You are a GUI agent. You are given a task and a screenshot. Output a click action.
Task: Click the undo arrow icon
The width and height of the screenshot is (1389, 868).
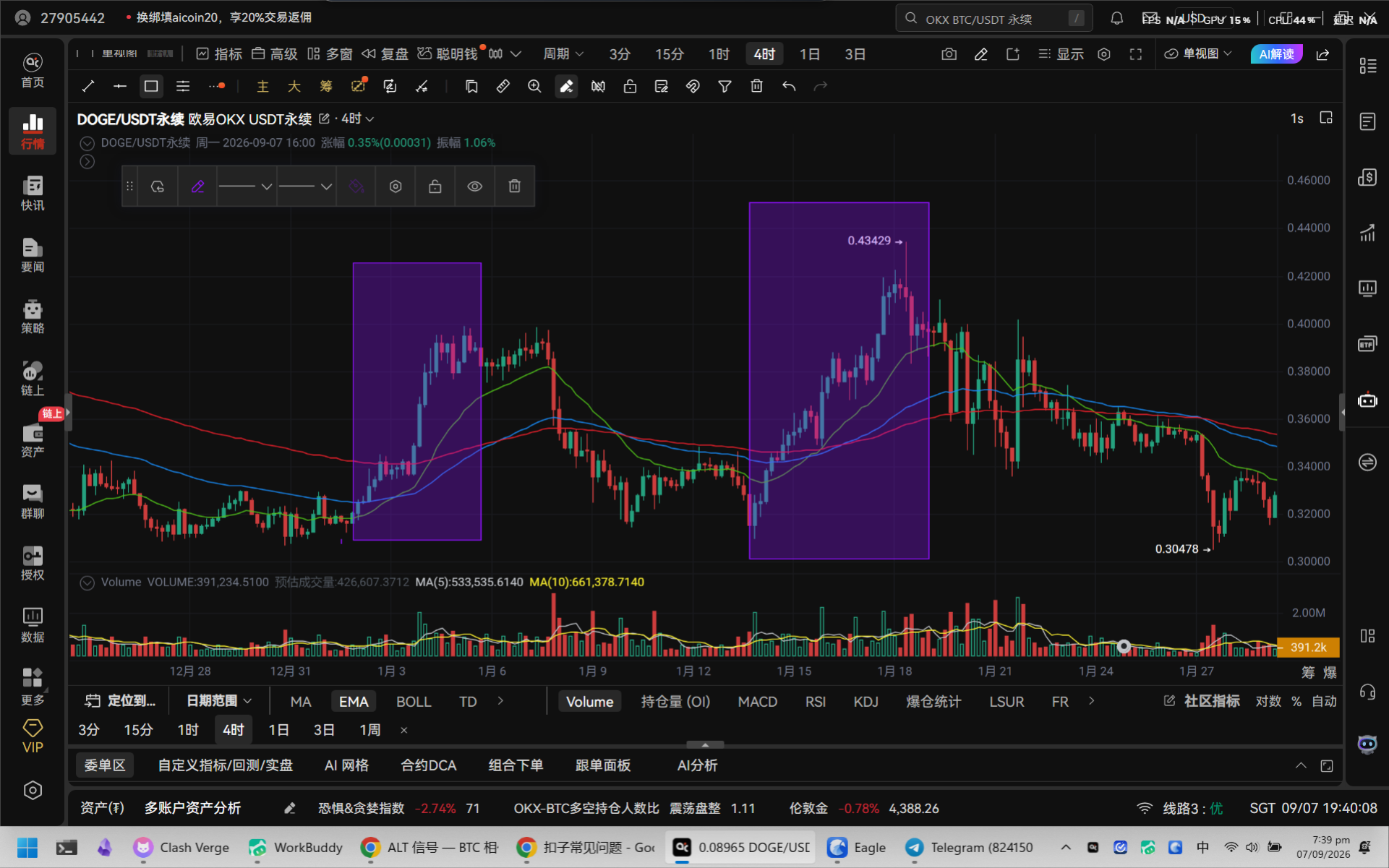(x=789, y=87)
